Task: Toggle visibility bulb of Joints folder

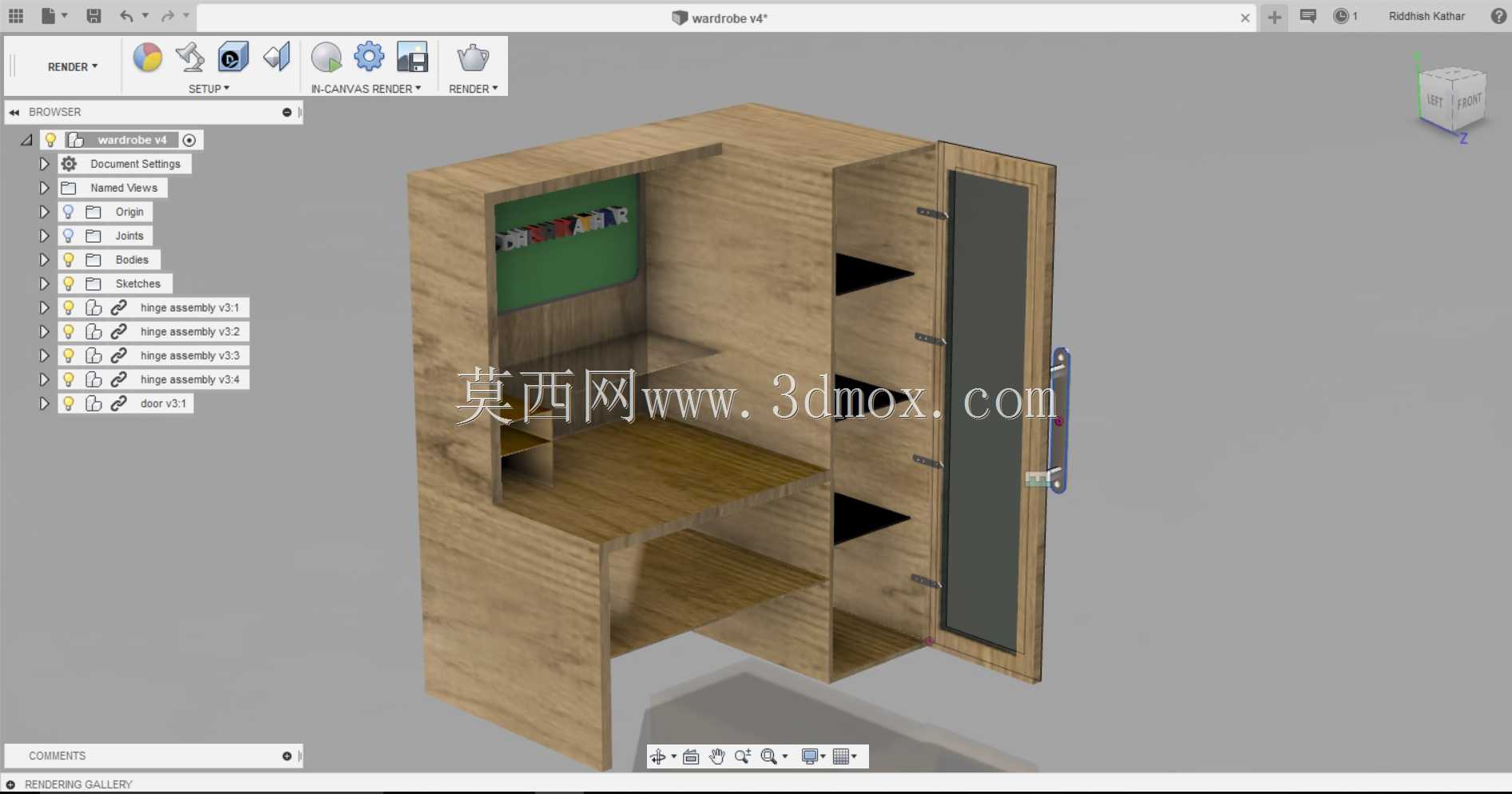Action: point(69,236)
